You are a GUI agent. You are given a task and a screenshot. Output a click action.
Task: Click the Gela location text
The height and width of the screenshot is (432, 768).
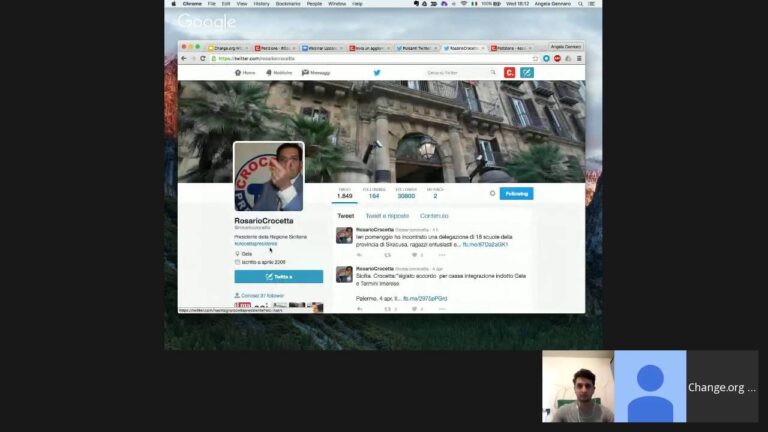[x=246, y=254]
